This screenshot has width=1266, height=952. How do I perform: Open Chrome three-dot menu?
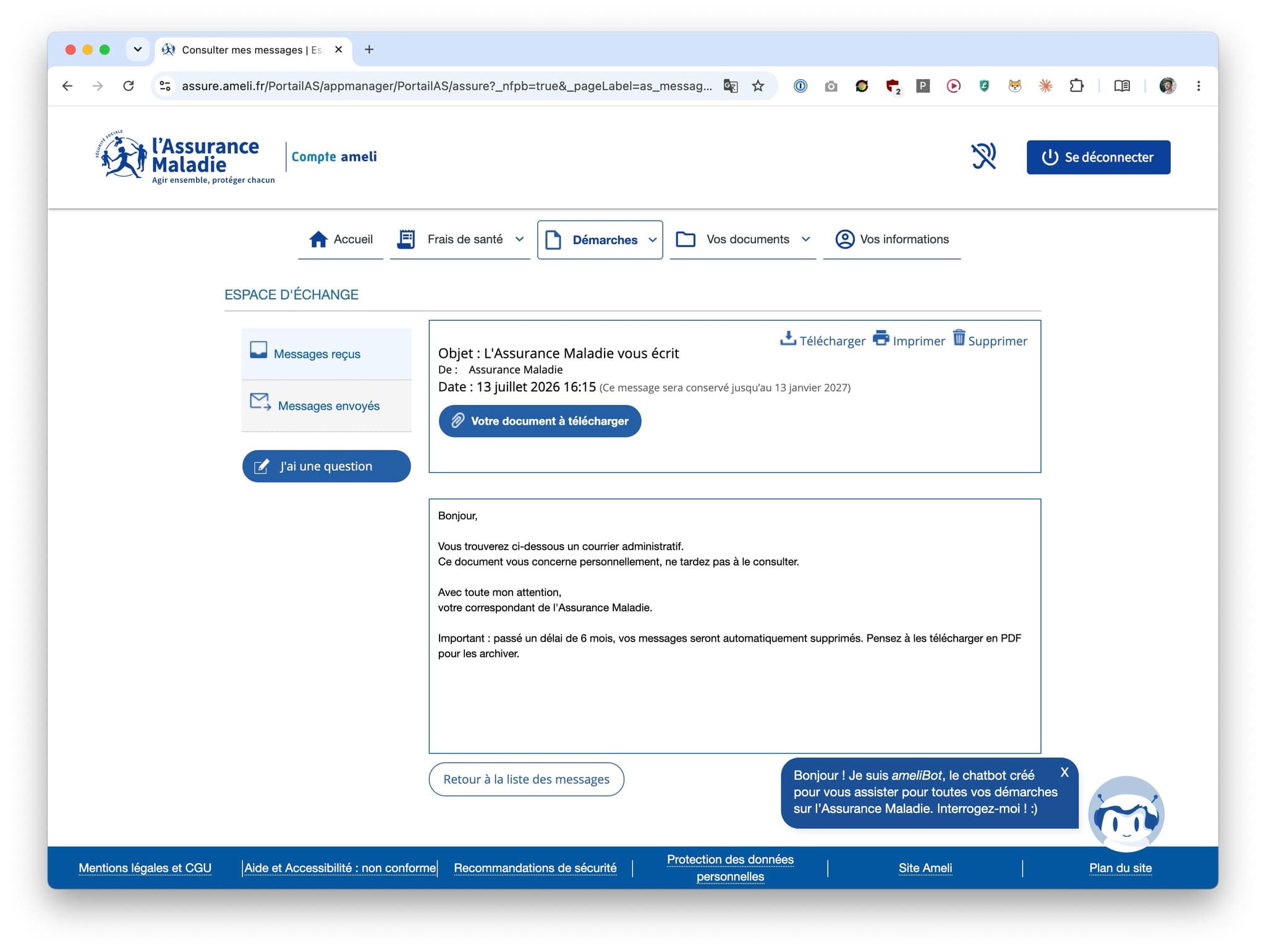tap(1199, 86)
